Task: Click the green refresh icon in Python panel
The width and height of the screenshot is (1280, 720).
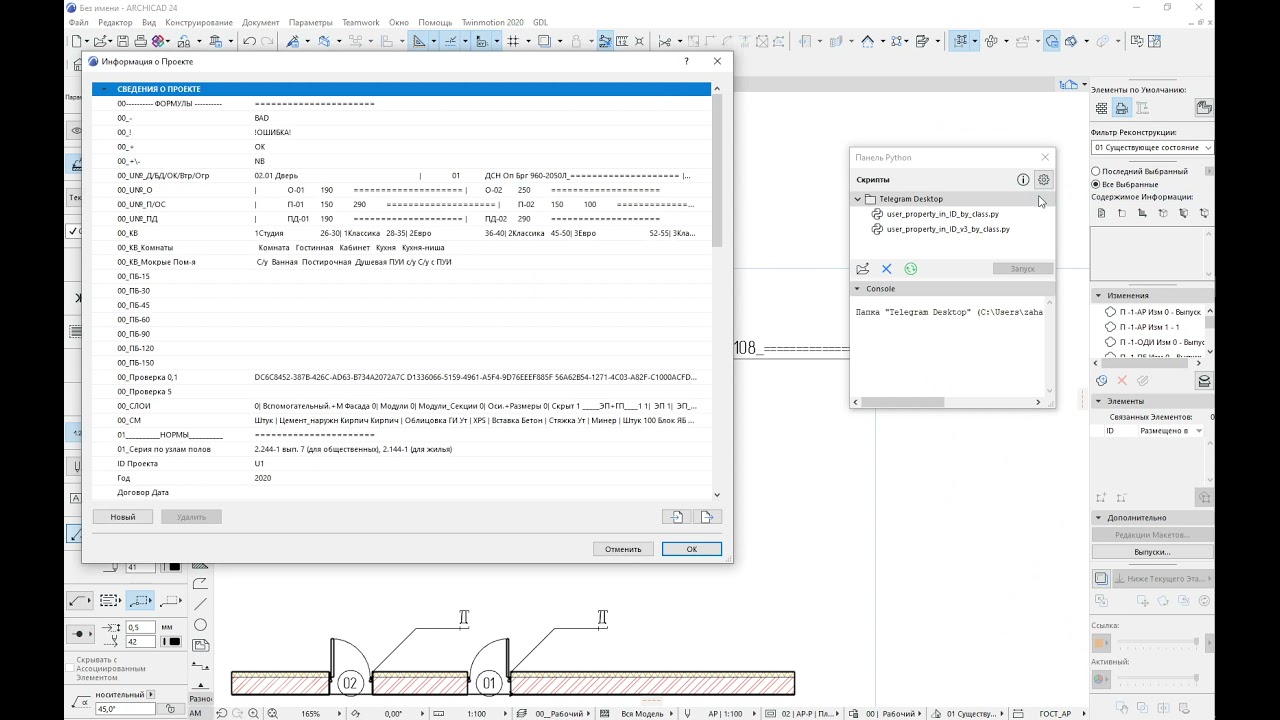Action: point(910,269)
